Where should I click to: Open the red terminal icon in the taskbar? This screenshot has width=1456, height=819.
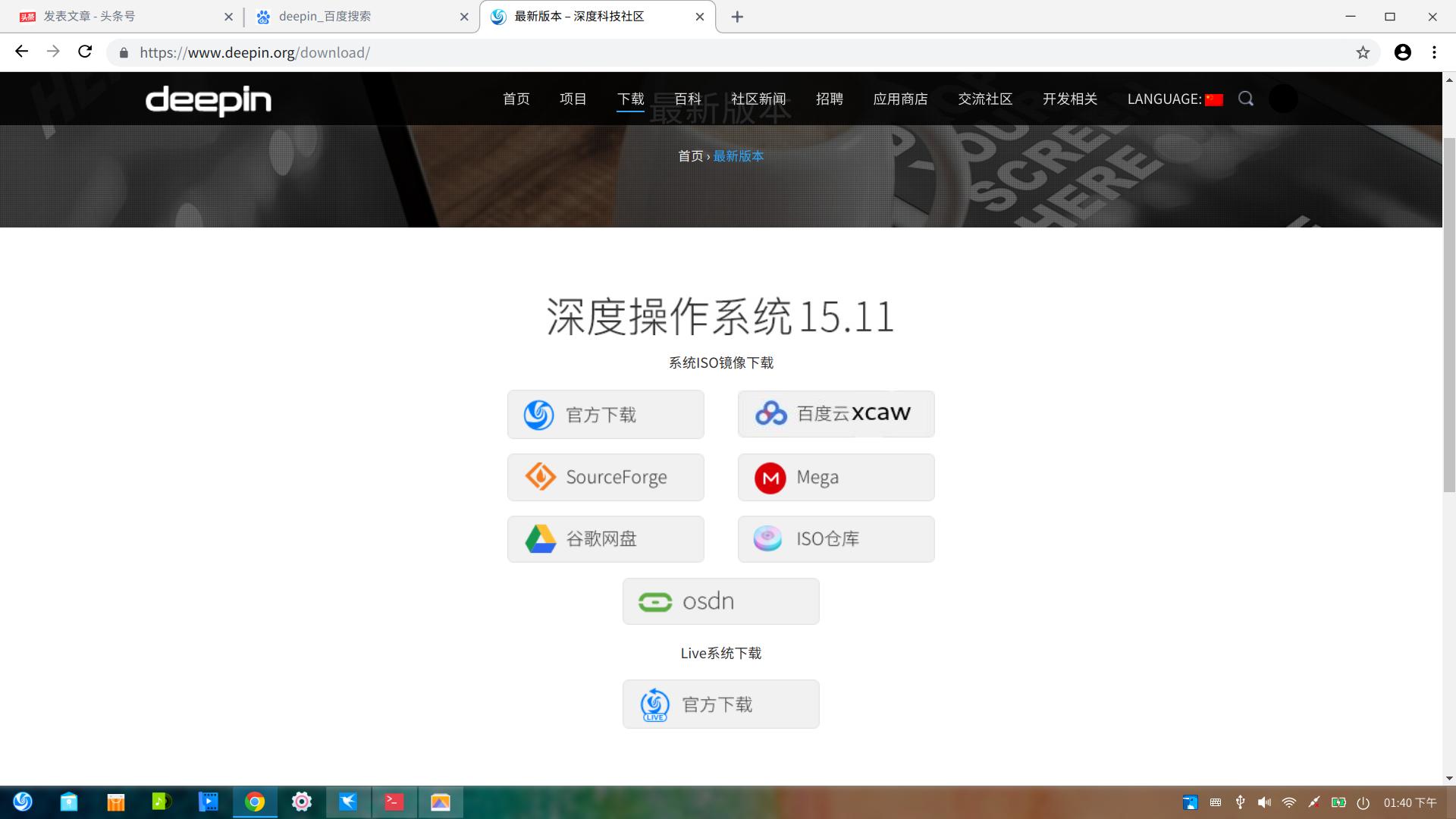coord(394,802)
